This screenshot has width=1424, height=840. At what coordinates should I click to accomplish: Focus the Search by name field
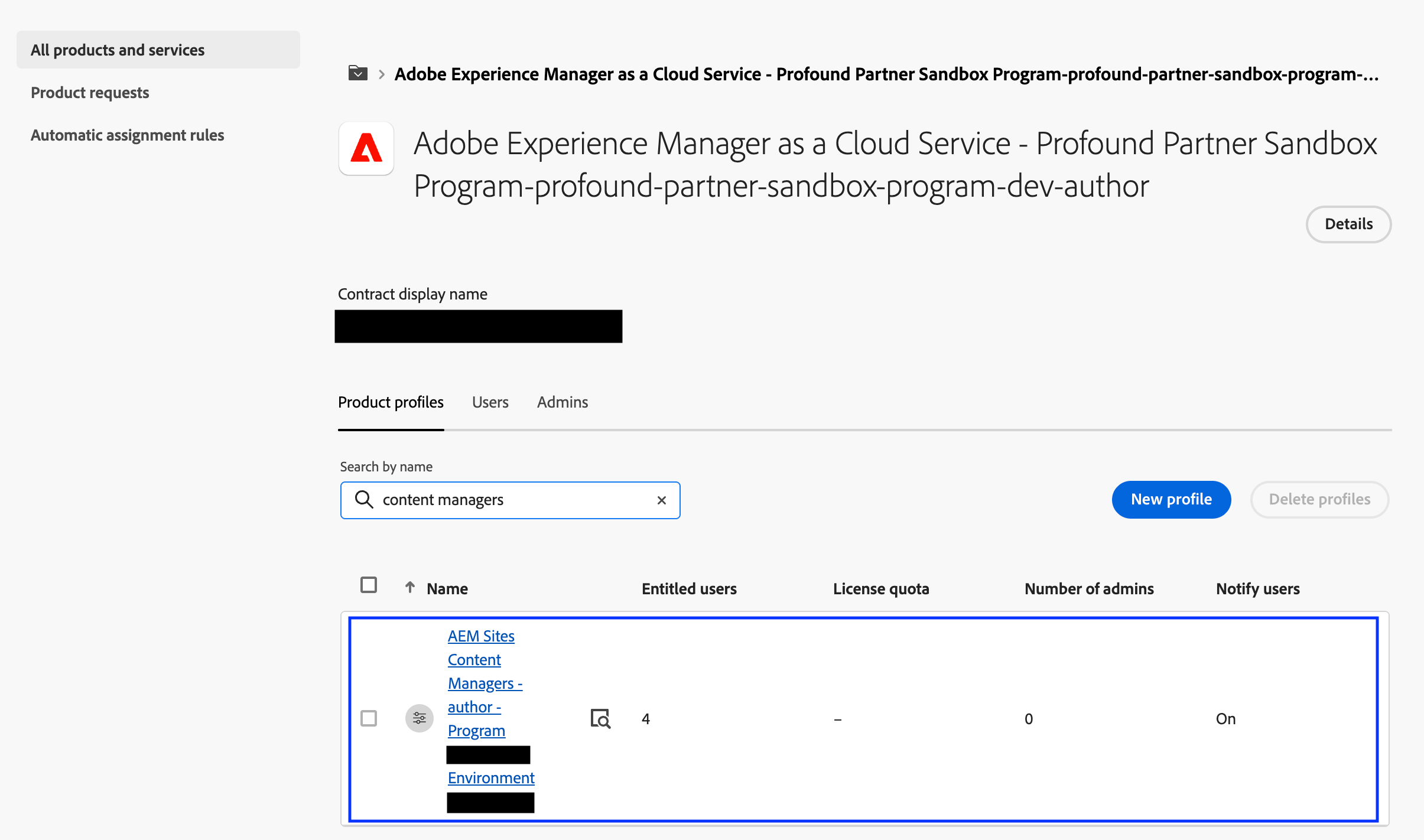click(511, 500)
